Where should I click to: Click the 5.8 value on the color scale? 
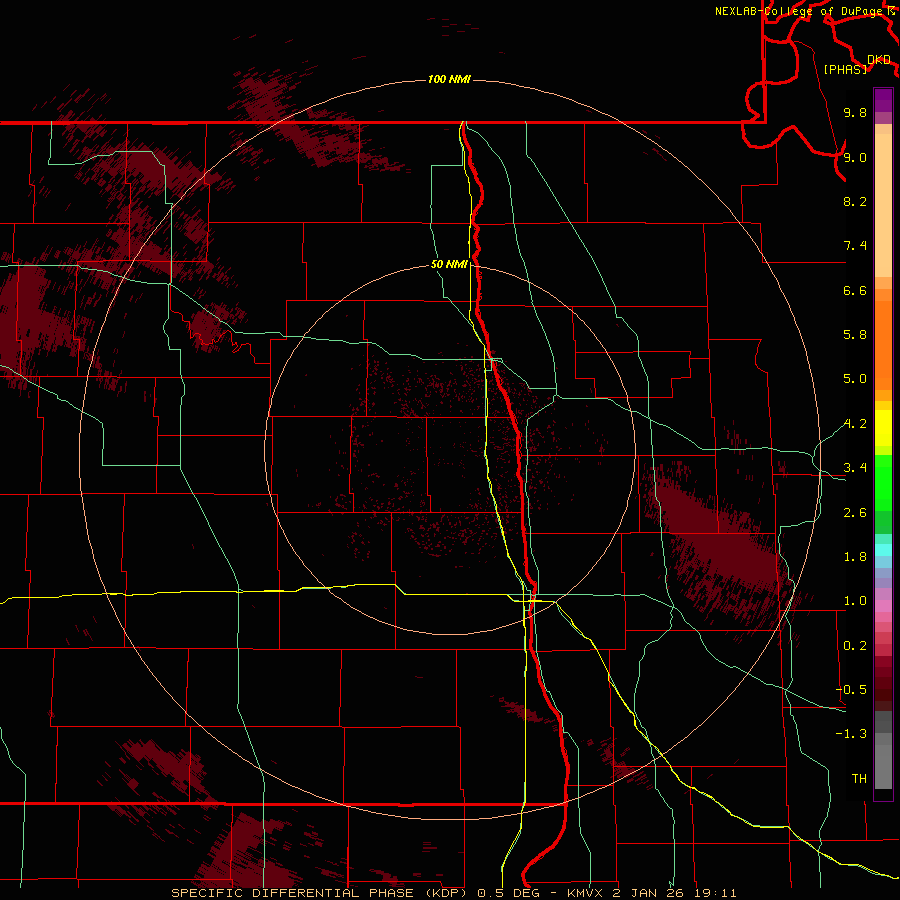point(855,335)
